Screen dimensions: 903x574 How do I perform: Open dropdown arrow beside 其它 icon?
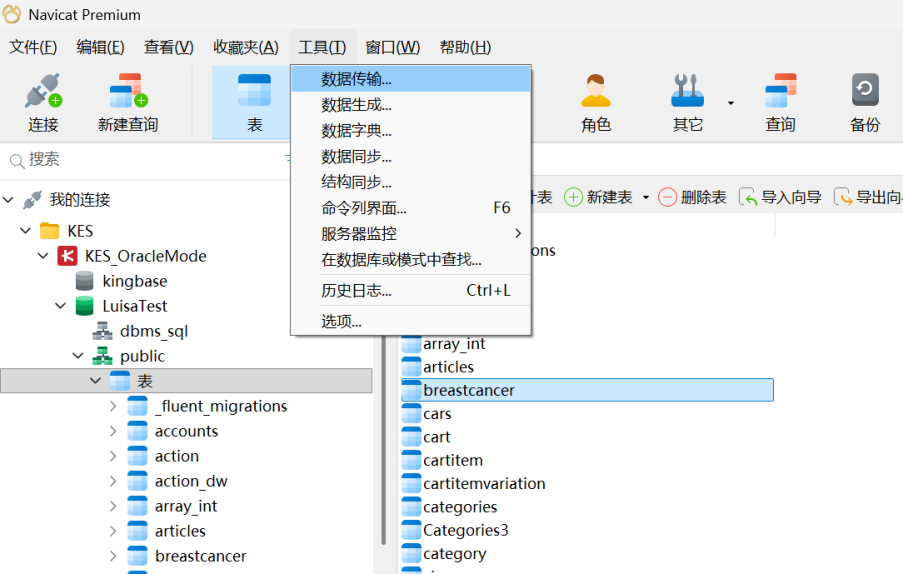730,103
